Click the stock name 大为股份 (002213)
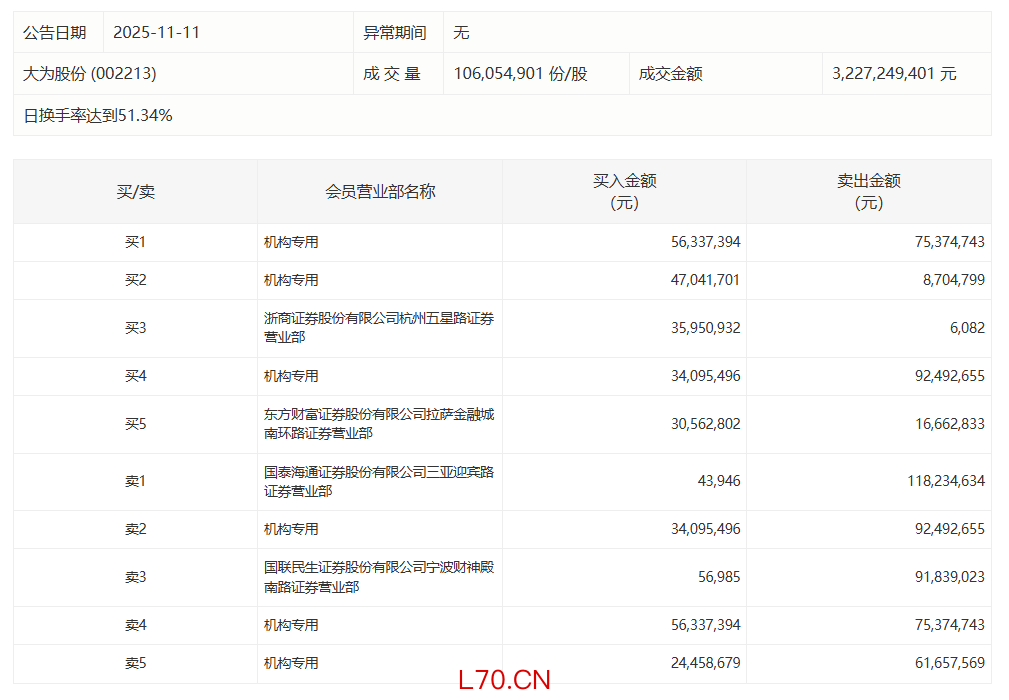The image size is (1009, 700). [90, 74]
